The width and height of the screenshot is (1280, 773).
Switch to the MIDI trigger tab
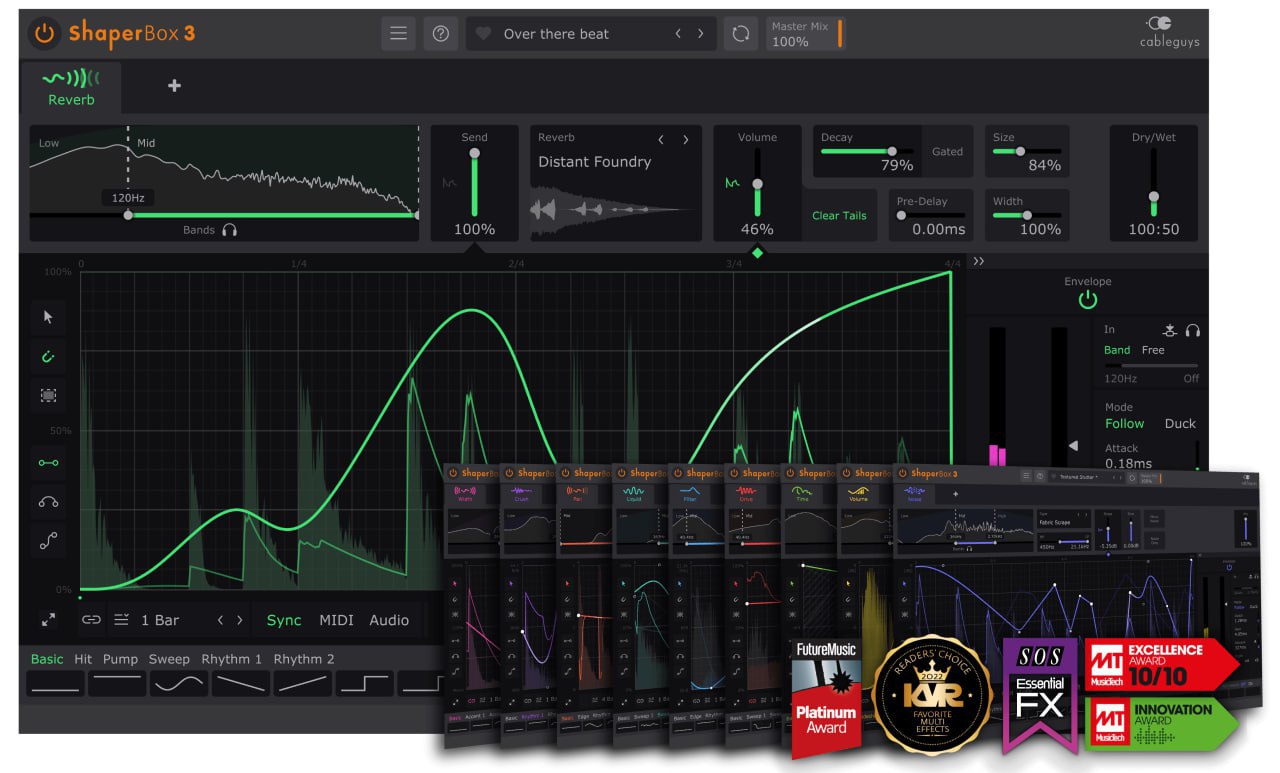(x=336, y=620)
